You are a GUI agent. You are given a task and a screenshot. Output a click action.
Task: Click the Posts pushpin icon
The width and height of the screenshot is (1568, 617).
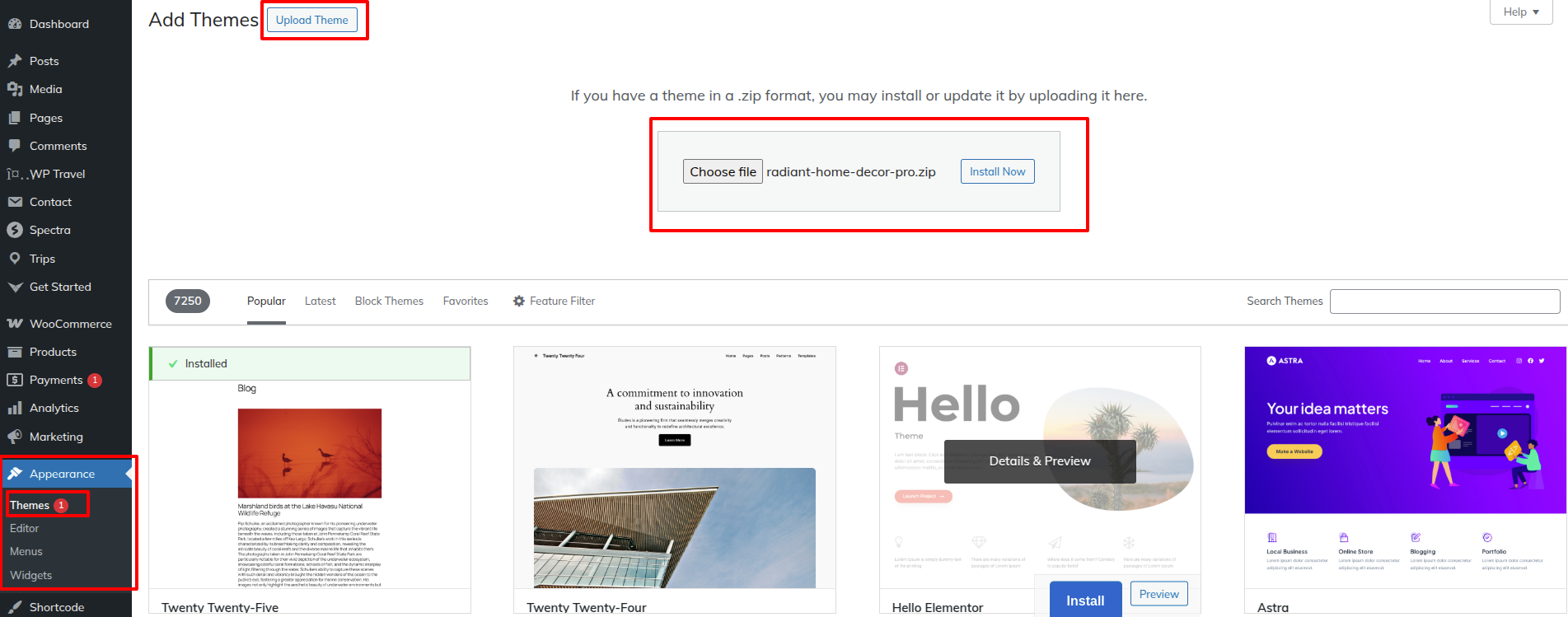15,61
